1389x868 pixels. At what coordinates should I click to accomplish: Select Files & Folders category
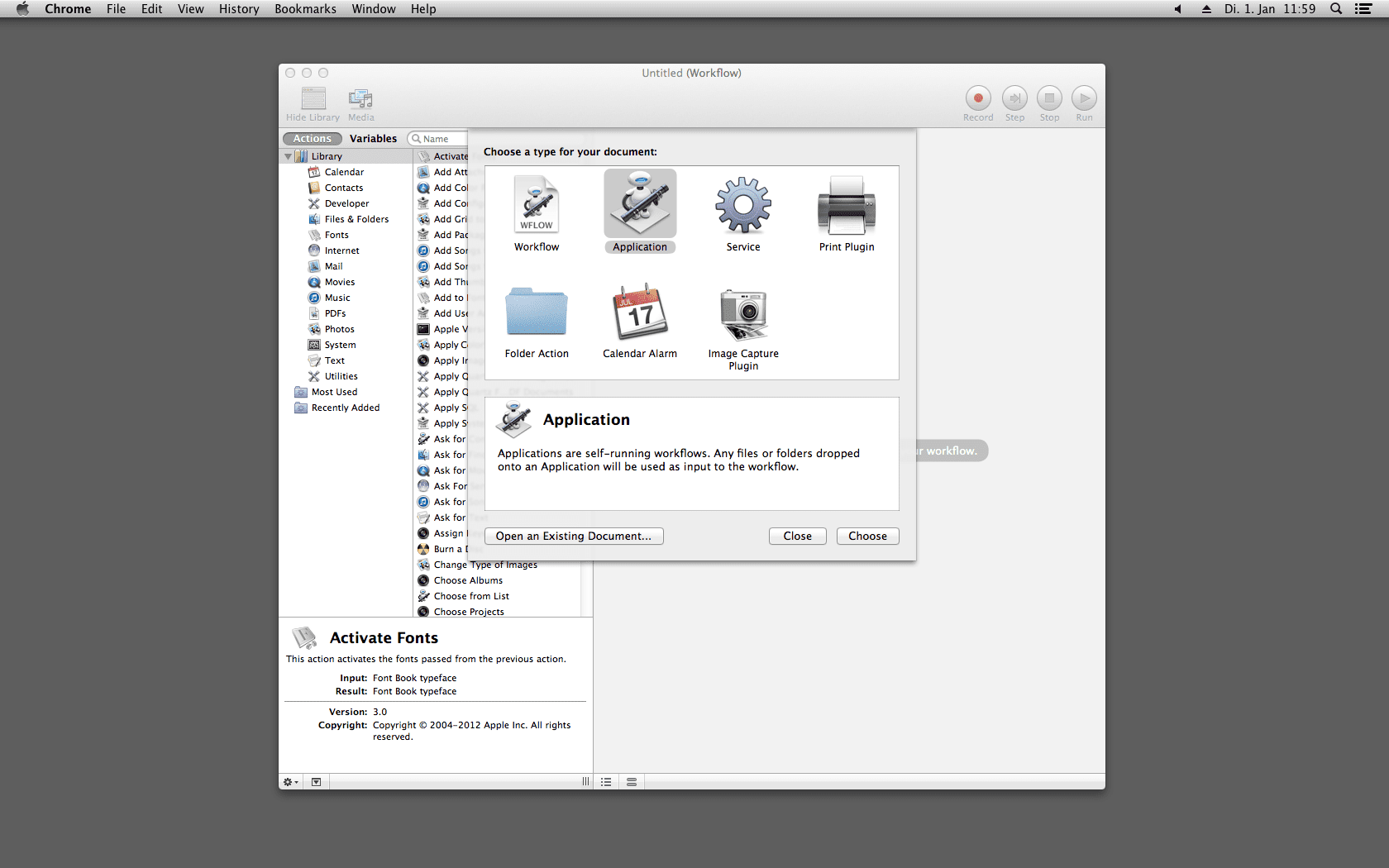[x=346, y=219]
